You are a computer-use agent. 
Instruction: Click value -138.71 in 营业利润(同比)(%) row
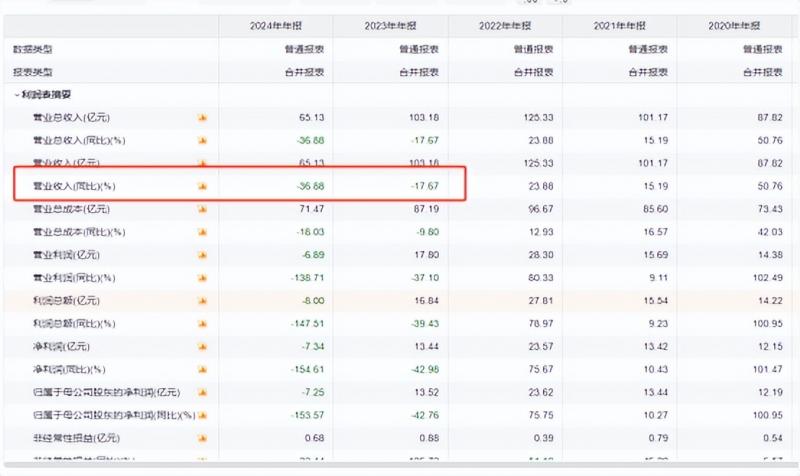(x=308, y=278)
